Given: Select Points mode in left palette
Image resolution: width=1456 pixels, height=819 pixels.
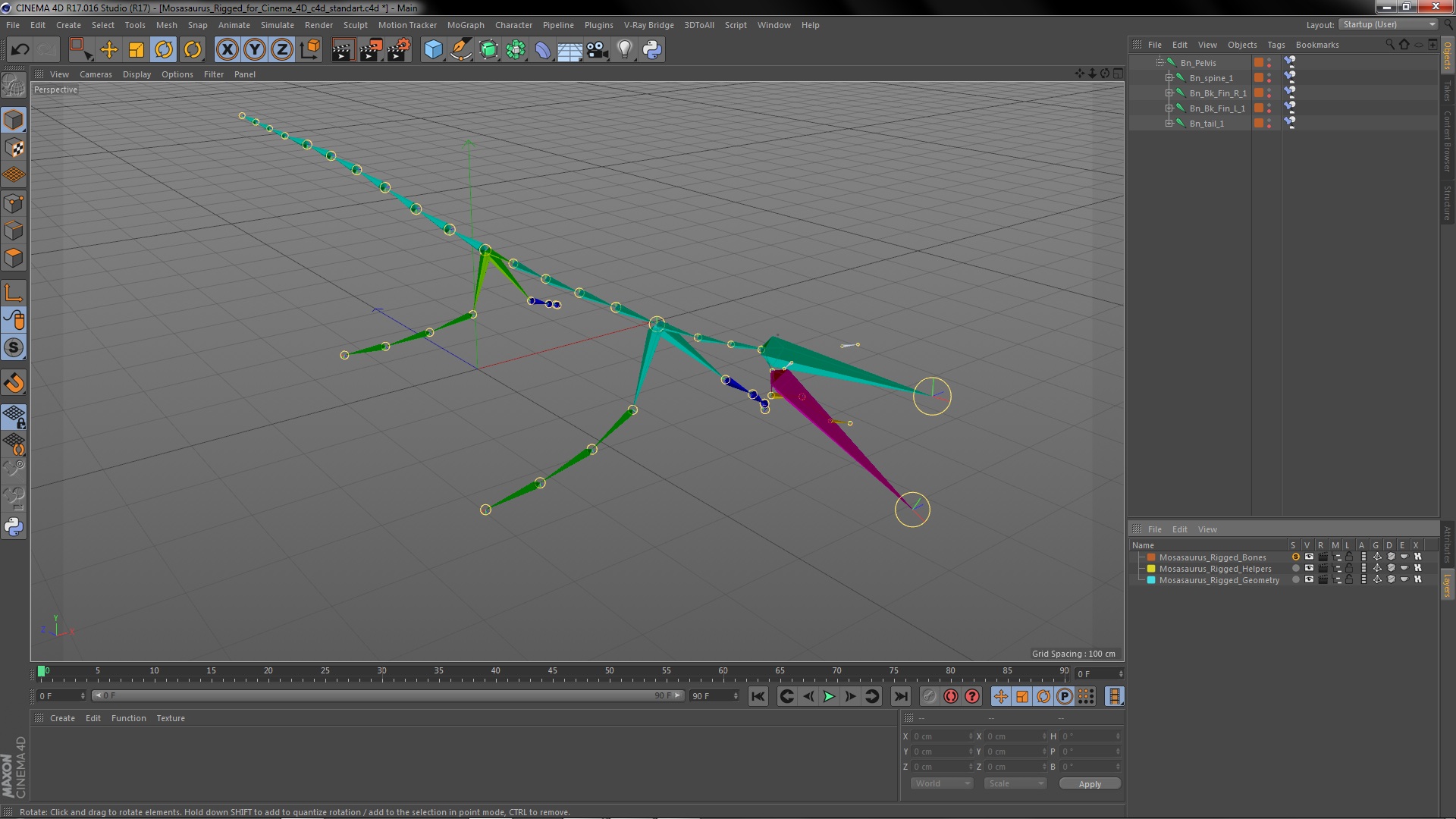Looking at the screenshot, I should (14, 203).
